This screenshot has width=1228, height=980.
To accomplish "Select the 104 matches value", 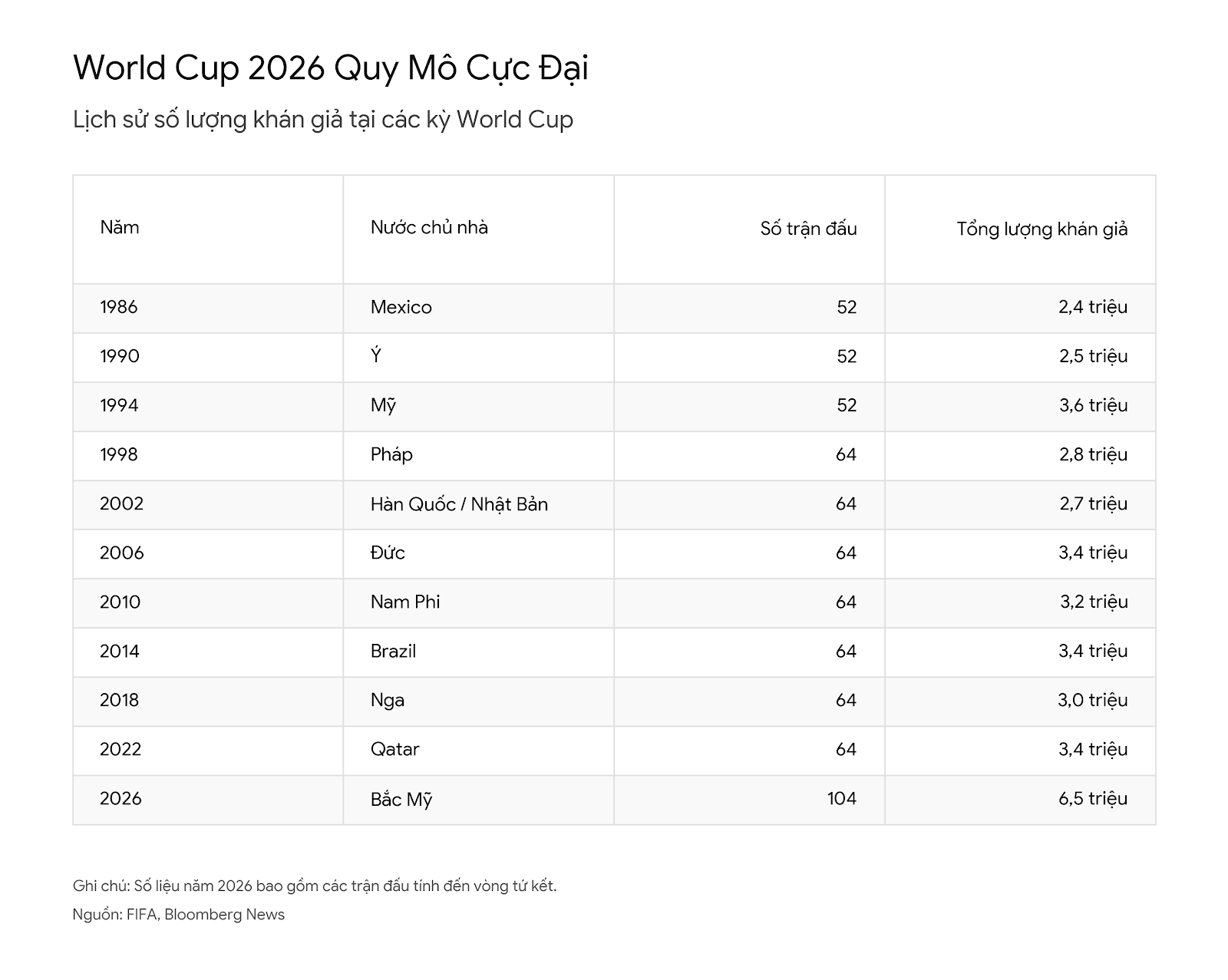I will [842, 798].
